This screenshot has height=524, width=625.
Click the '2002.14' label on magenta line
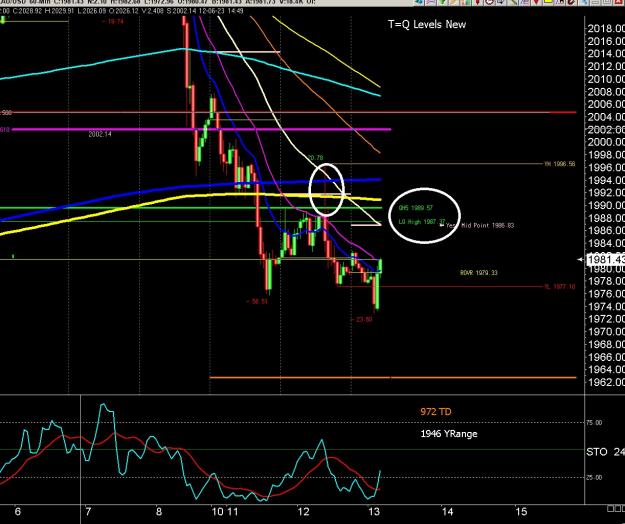(x=100, y=134)
